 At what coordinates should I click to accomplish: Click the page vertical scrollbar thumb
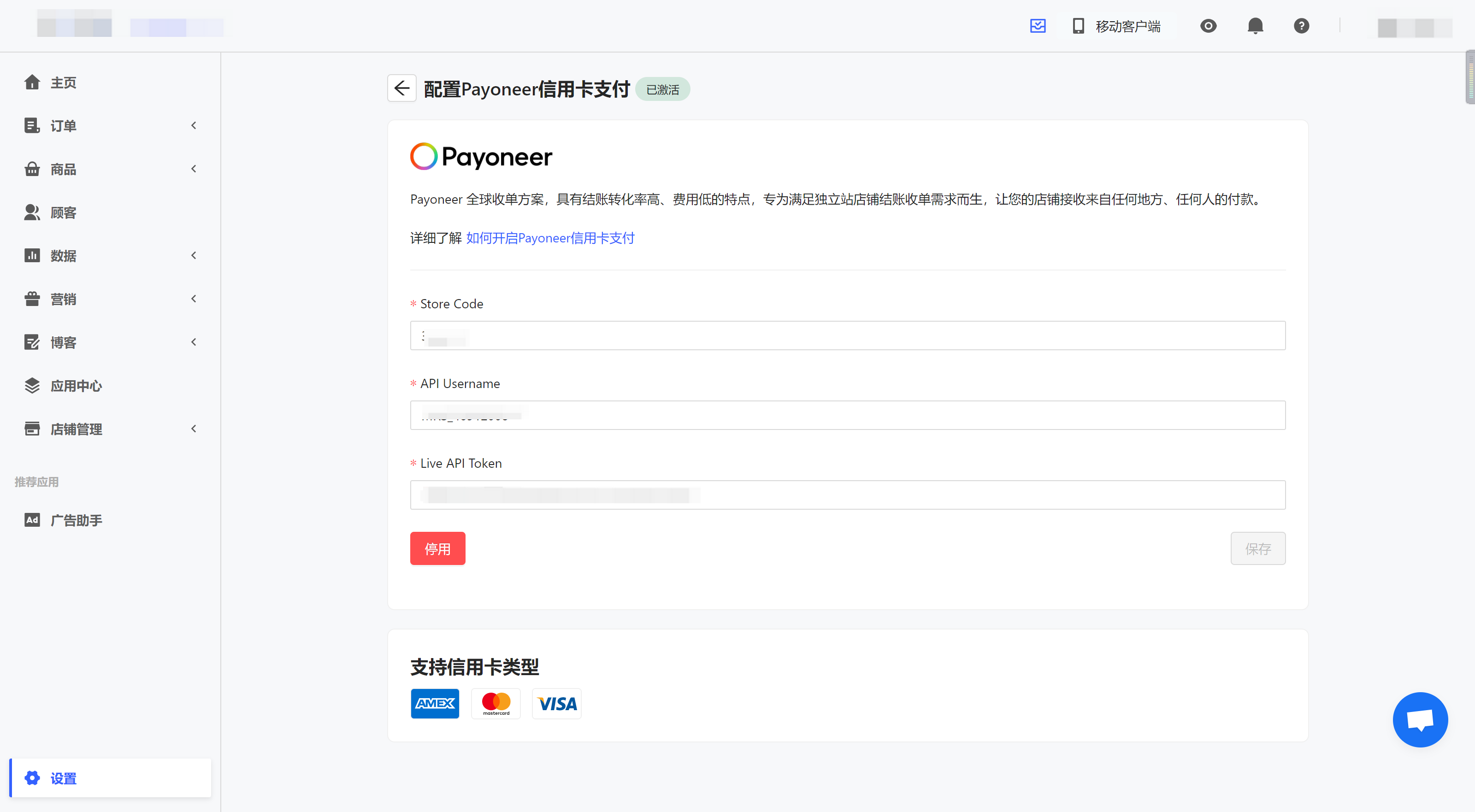(1470, 77)
